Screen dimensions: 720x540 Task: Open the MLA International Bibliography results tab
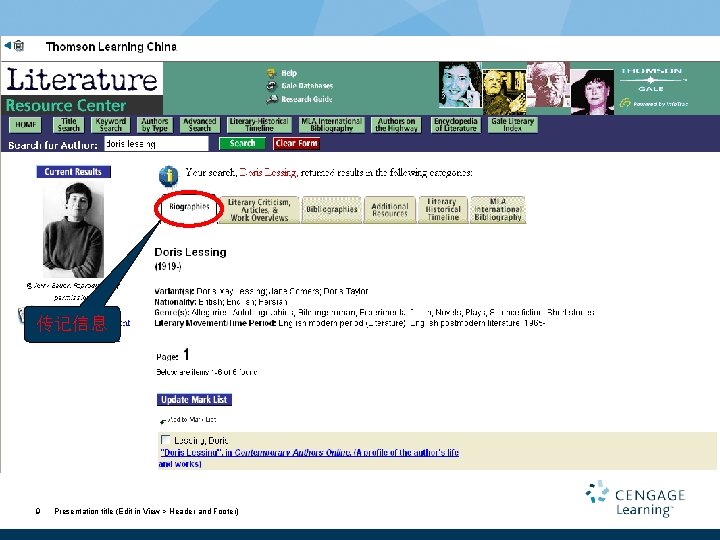click(498, 210)
